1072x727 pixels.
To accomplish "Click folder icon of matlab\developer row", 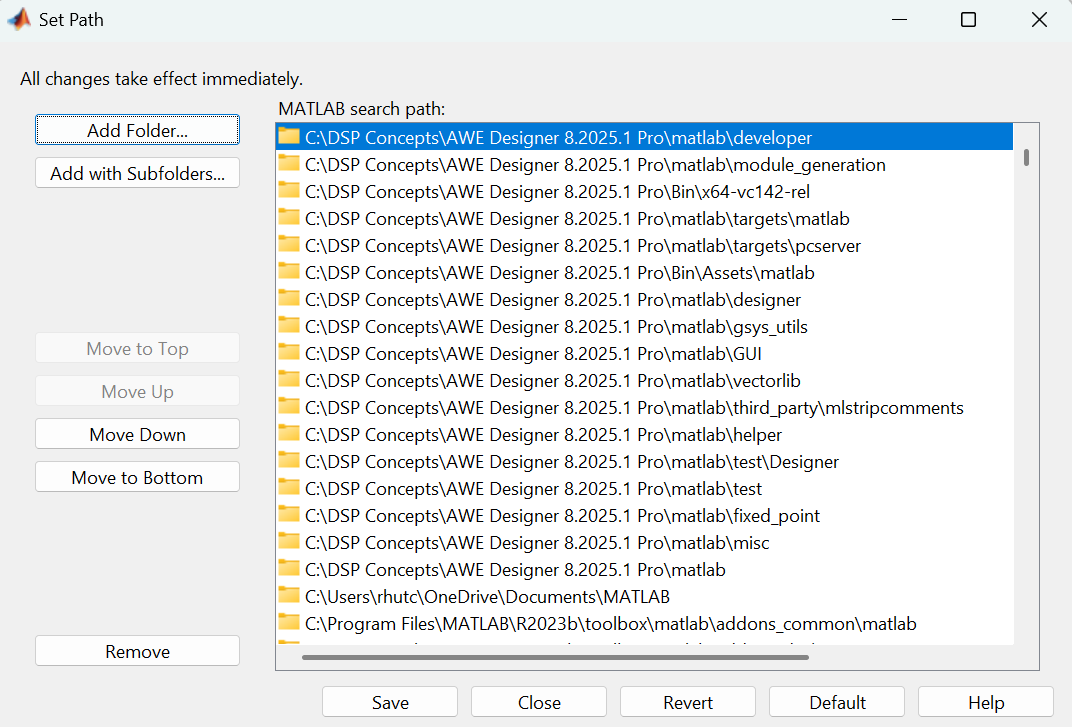I will pos(289,137).
